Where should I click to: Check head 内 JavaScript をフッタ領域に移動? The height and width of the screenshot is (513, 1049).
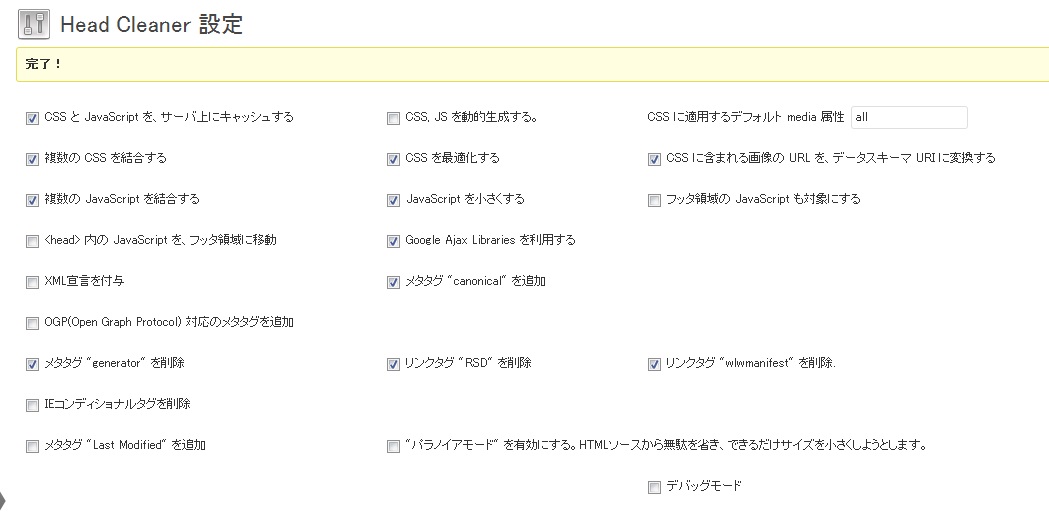tap(33, 241)
